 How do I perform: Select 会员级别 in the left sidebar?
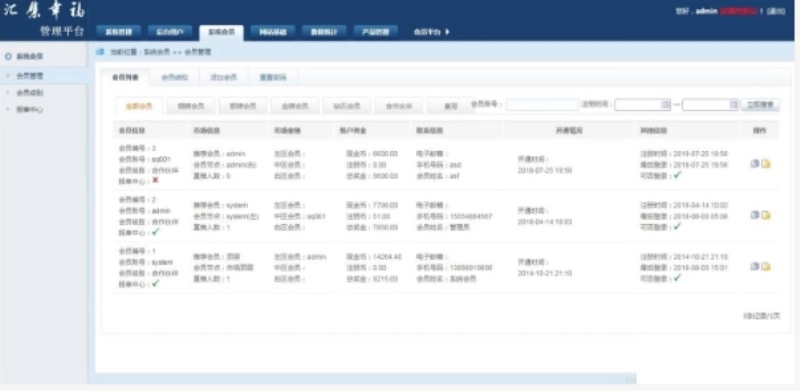(x=30, y=93)
